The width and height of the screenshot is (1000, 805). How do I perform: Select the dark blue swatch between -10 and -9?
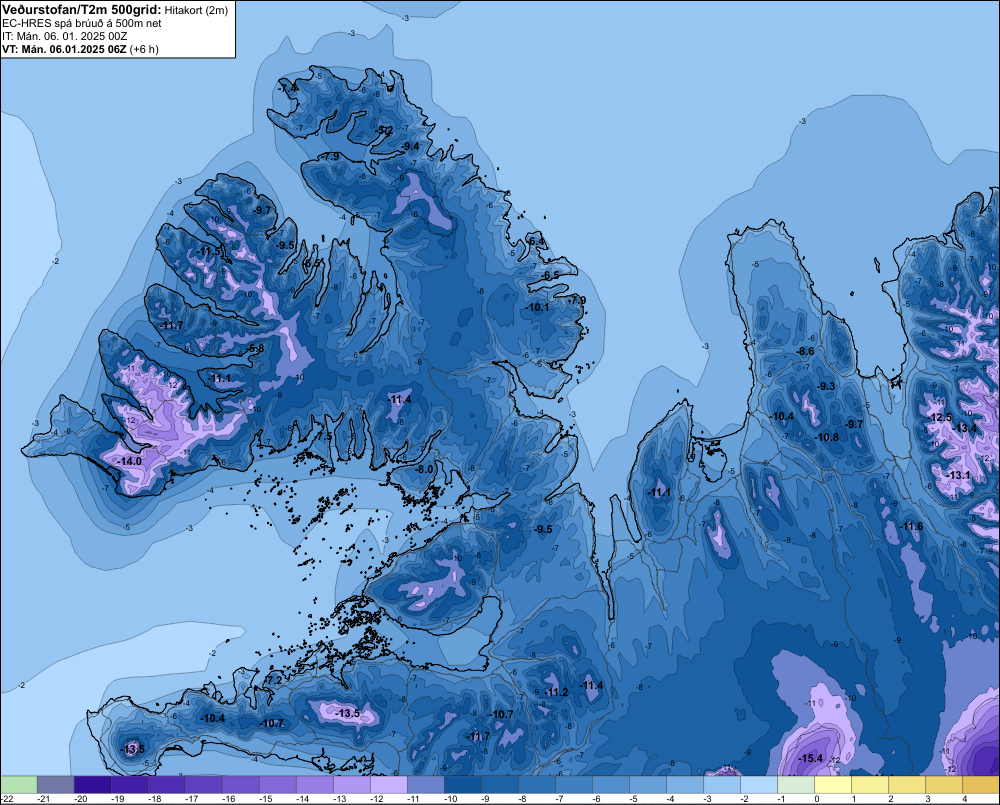pyautogui.click(x=463, y=785)
